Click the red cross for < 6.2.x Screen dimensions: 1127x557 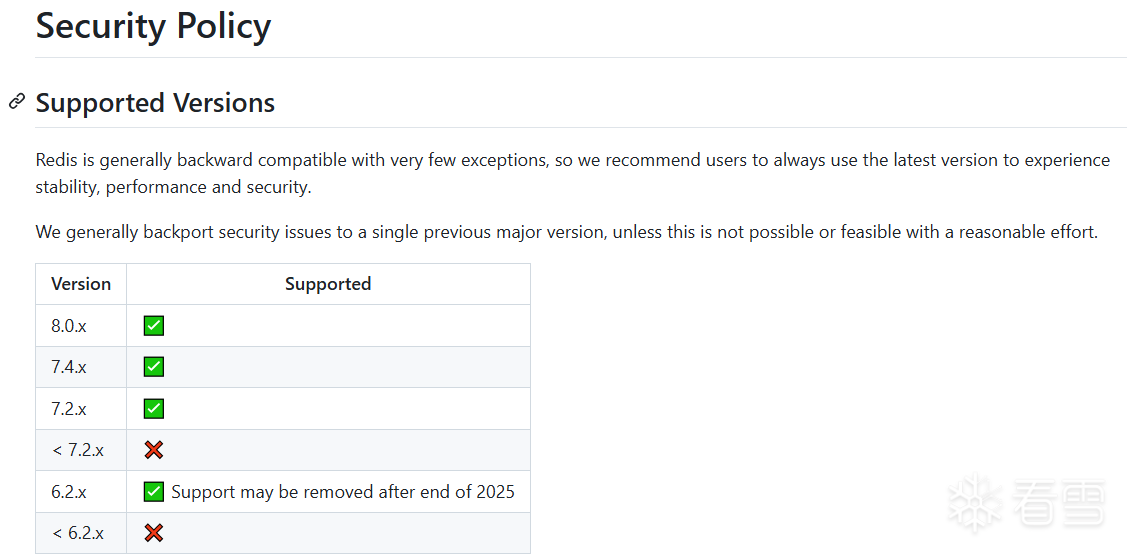(x=153, y=533)
